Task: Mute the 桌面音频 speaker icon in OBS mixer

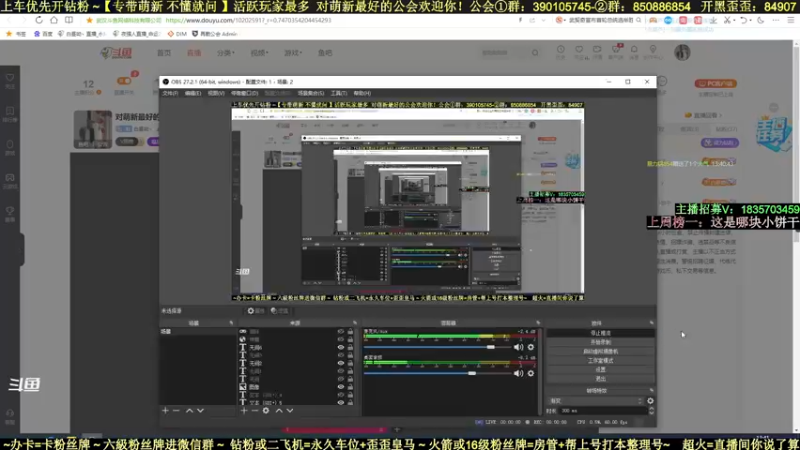Action: (x=518, y=373)
